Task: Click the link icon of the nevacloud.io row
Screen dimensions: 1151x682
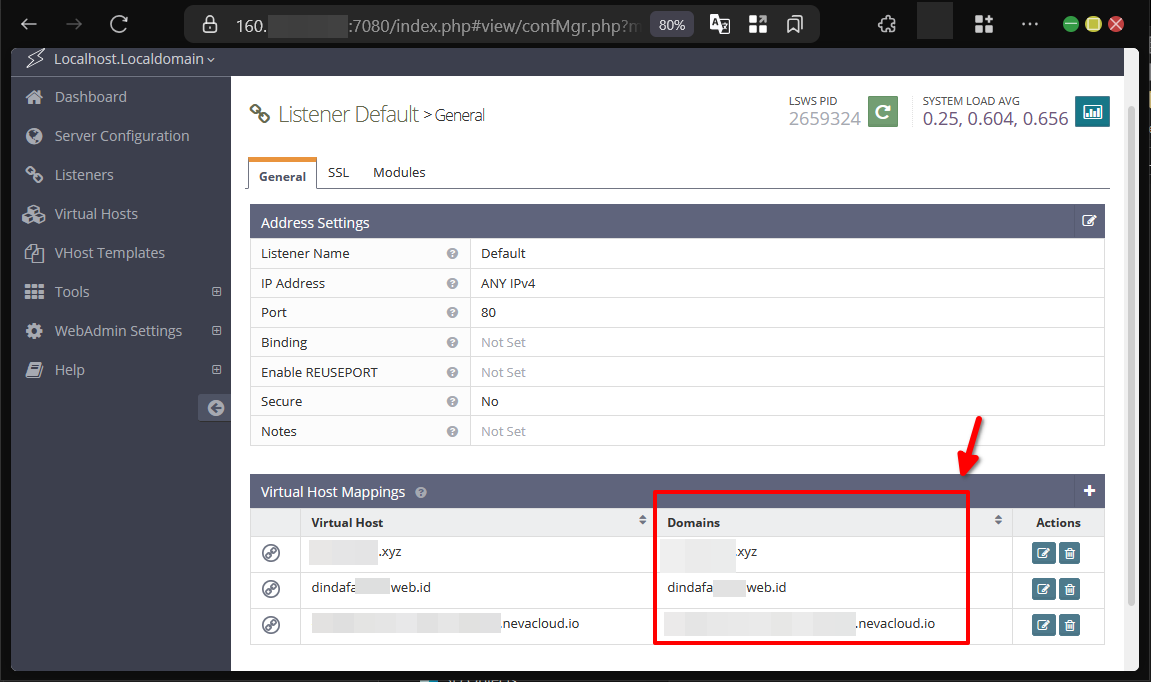Action: coord(271,625)
